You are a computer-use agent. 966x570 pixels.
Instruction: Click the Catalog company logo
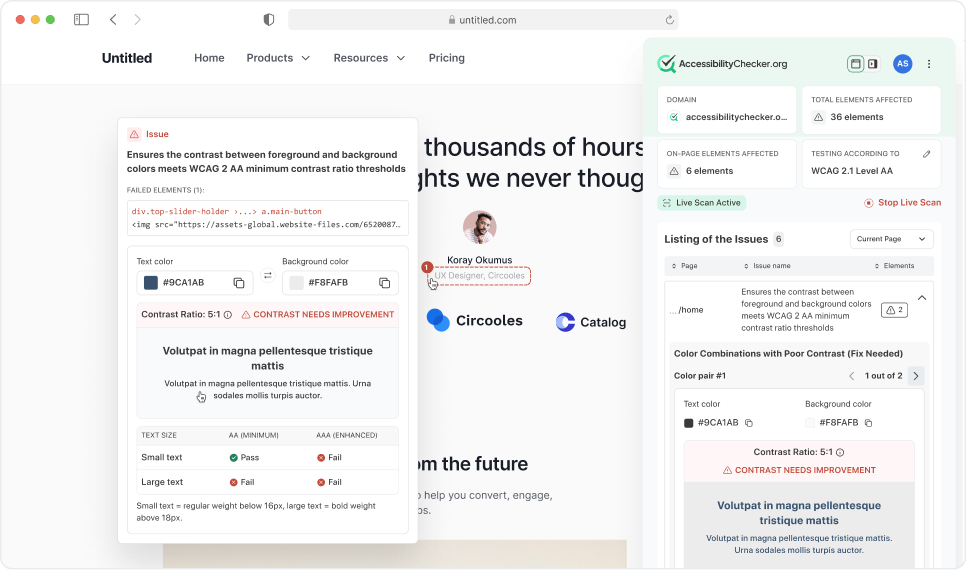[591, 322]
